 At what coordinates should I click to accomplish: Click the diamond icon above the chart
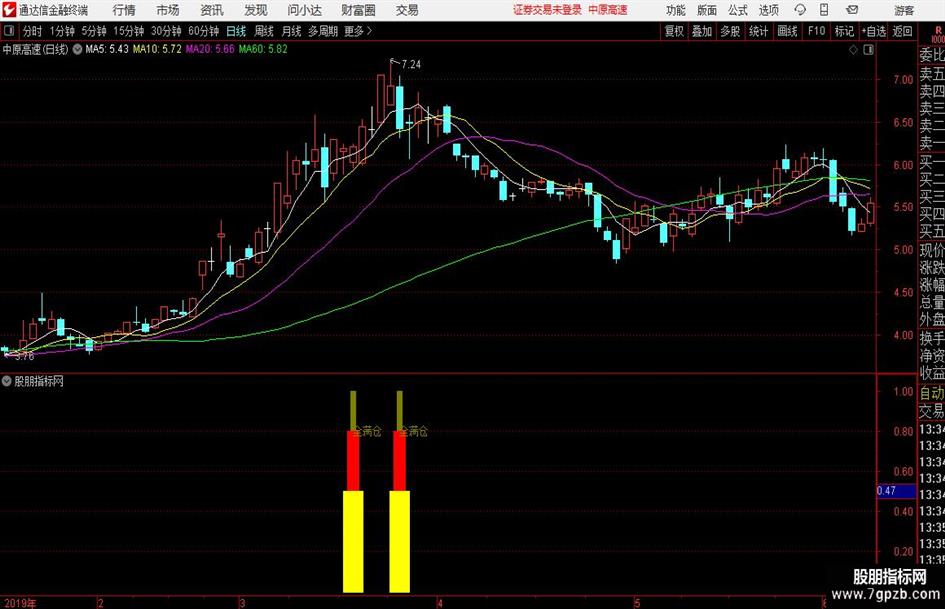click(x=853, y=50)
